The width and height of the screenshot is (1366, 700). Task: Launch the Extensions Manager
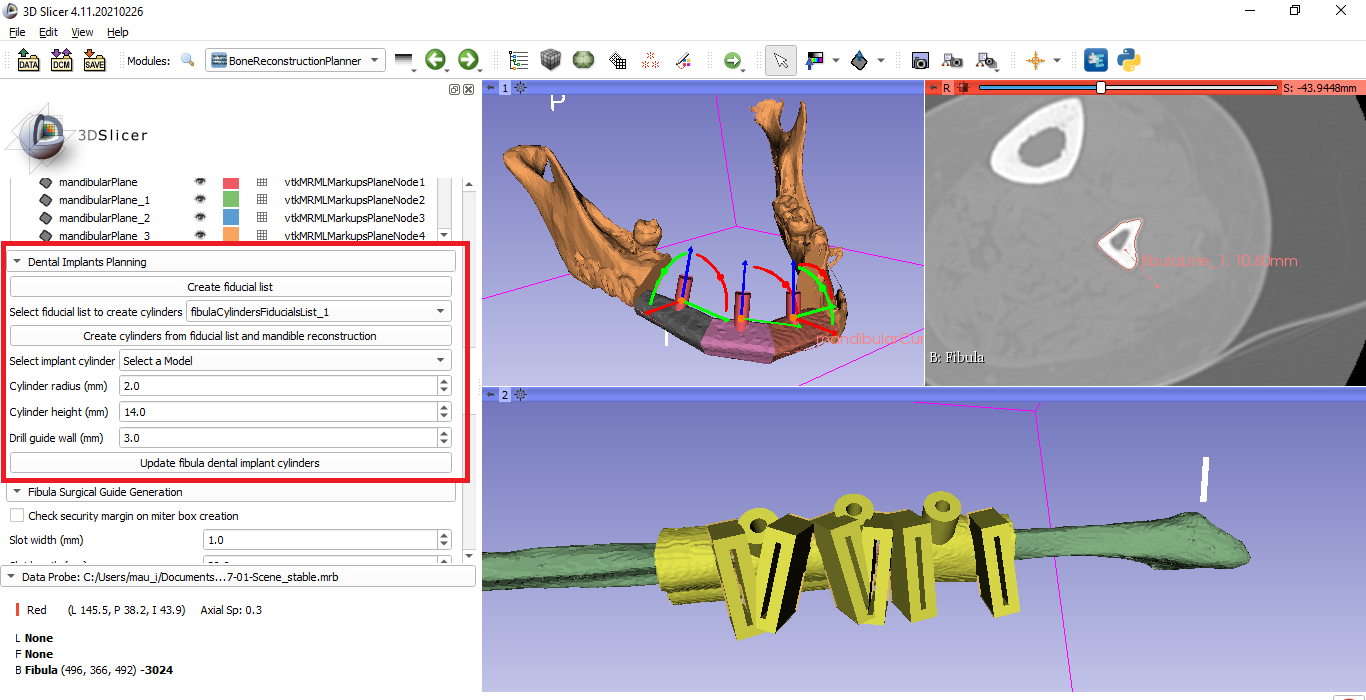tap(1095, 60)
